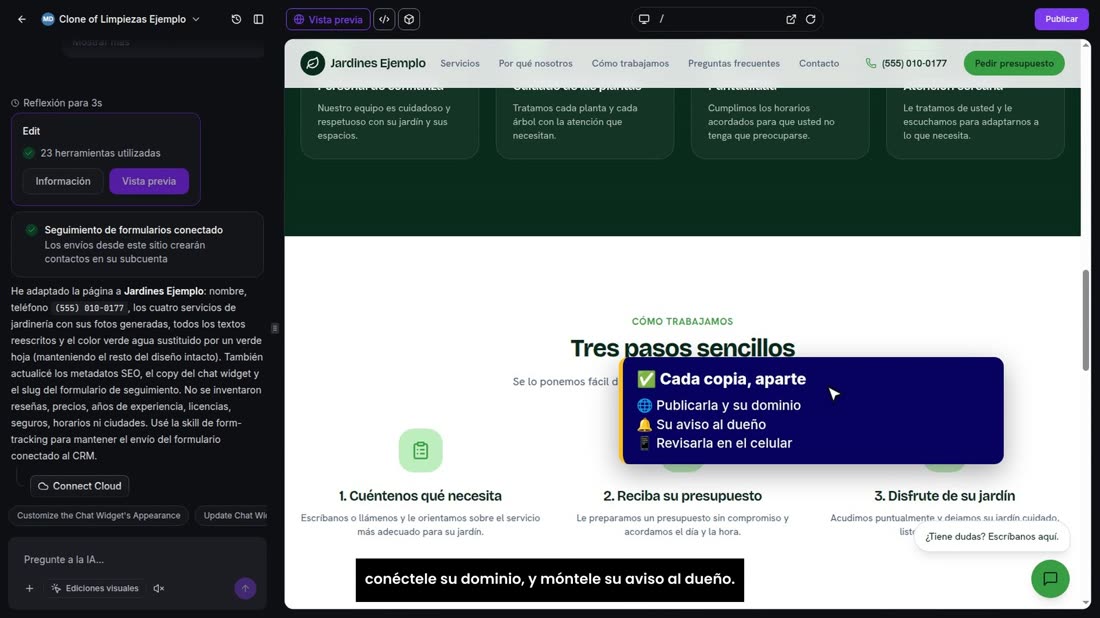Switch to the Vista previa top tab
The width and height of the screenshot is (1100, 618).
pyautogui.click(x=328, y=19)
